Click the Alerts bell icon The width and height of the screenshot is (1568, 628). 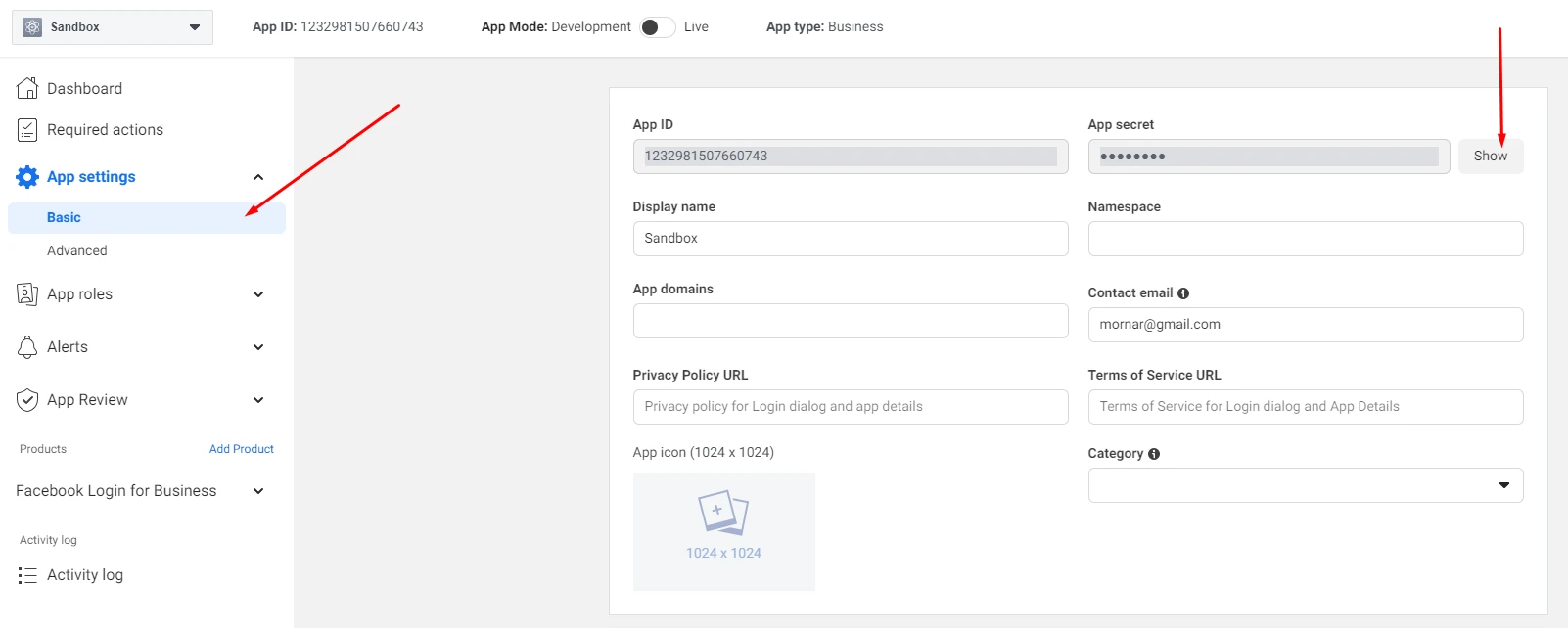27,347
